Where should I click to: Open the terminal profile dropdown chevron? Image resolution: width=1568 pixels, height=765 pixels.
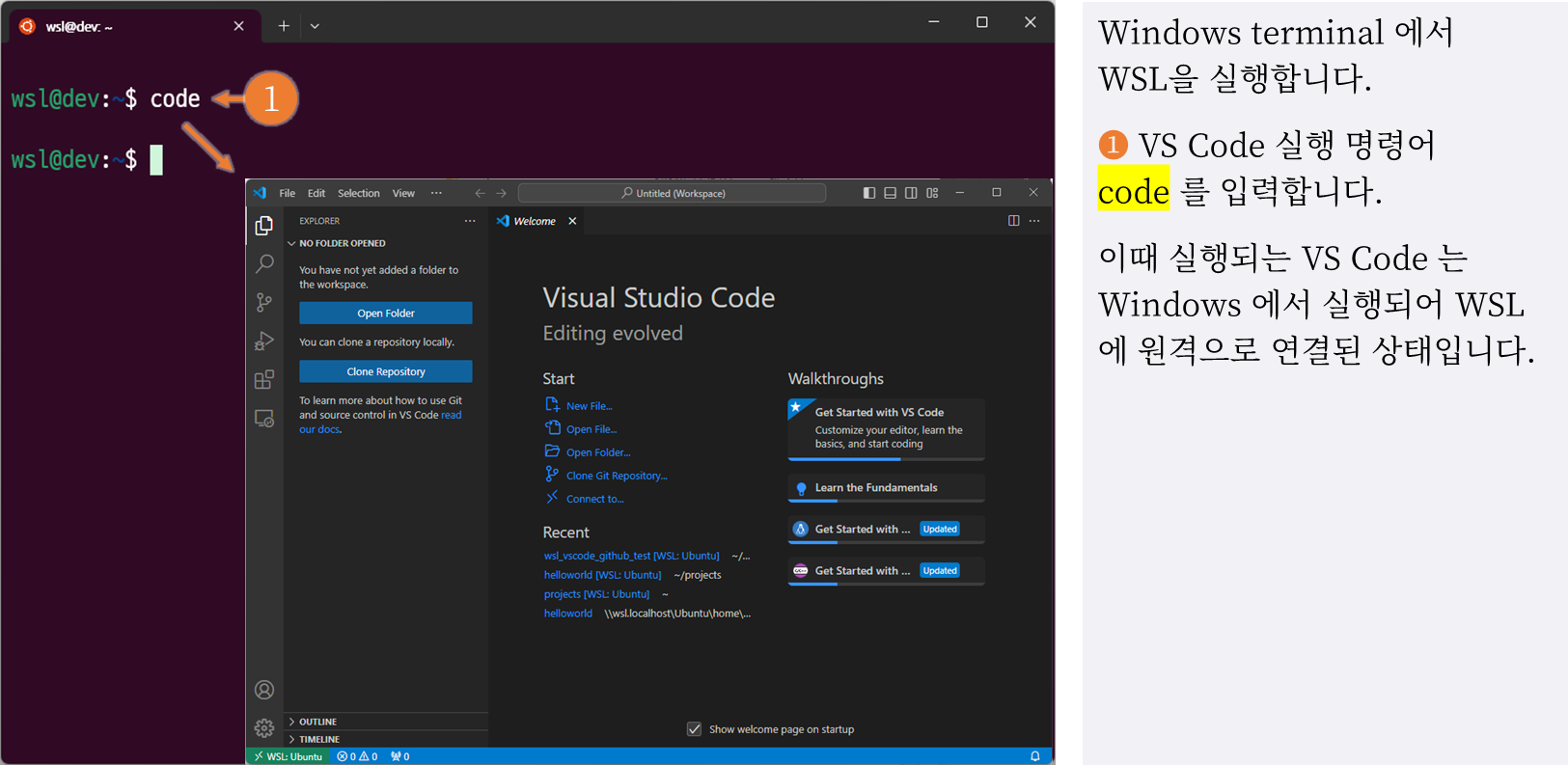(315, 26)
